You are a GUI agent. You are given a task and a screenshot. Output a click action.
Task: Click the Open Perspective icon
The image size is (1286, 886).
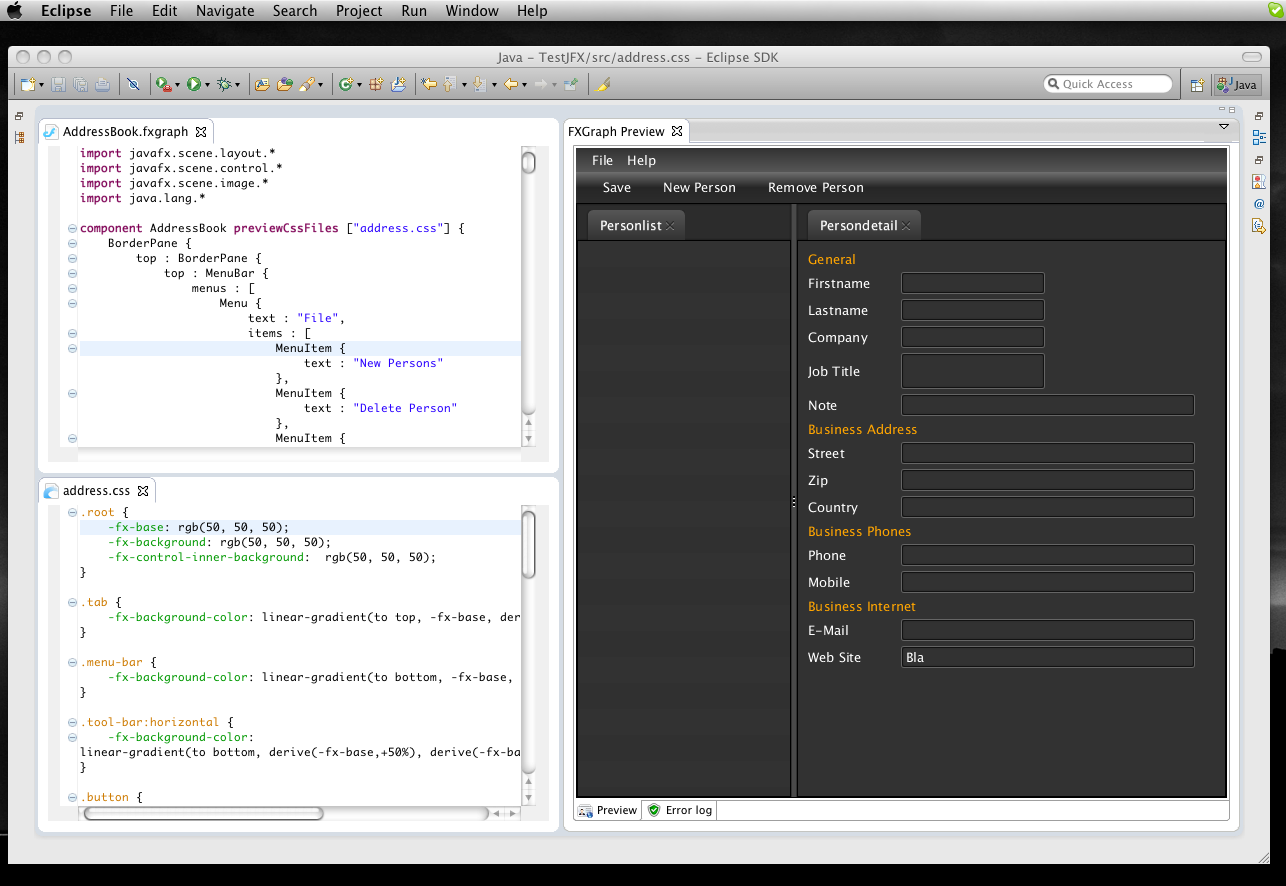click(1197, 85)
